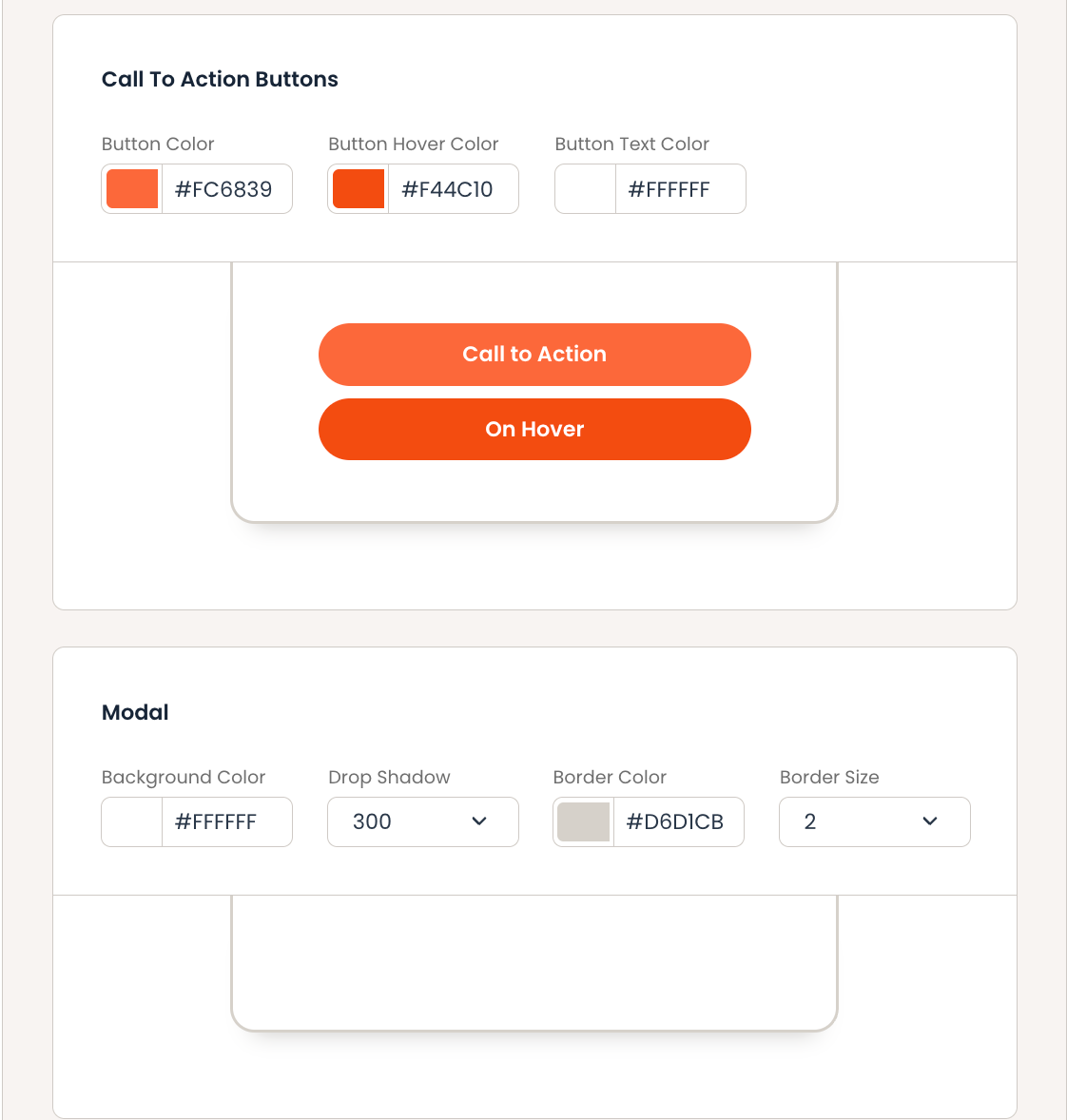Screen dimensions: 1067x1120
Task: Open the Modal Background Color swatch
Action: [x=132, y=822]
